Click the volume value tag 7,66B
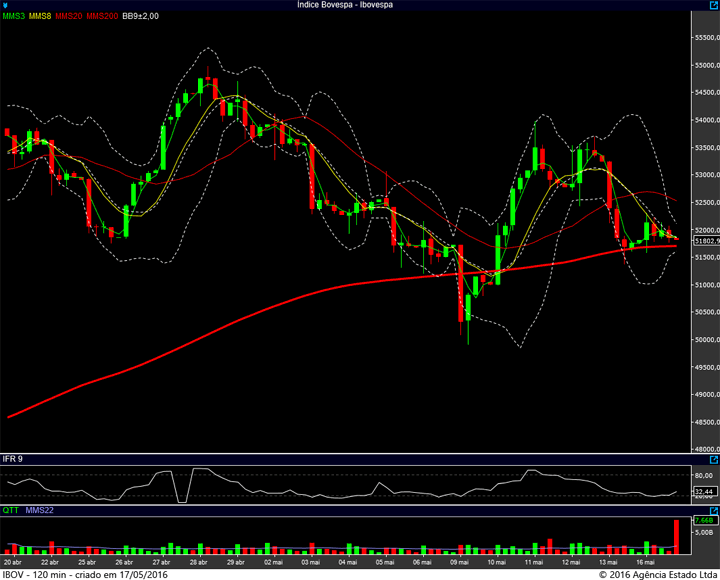Viewport: 720px width, 580px height. [x=704, y=520]
